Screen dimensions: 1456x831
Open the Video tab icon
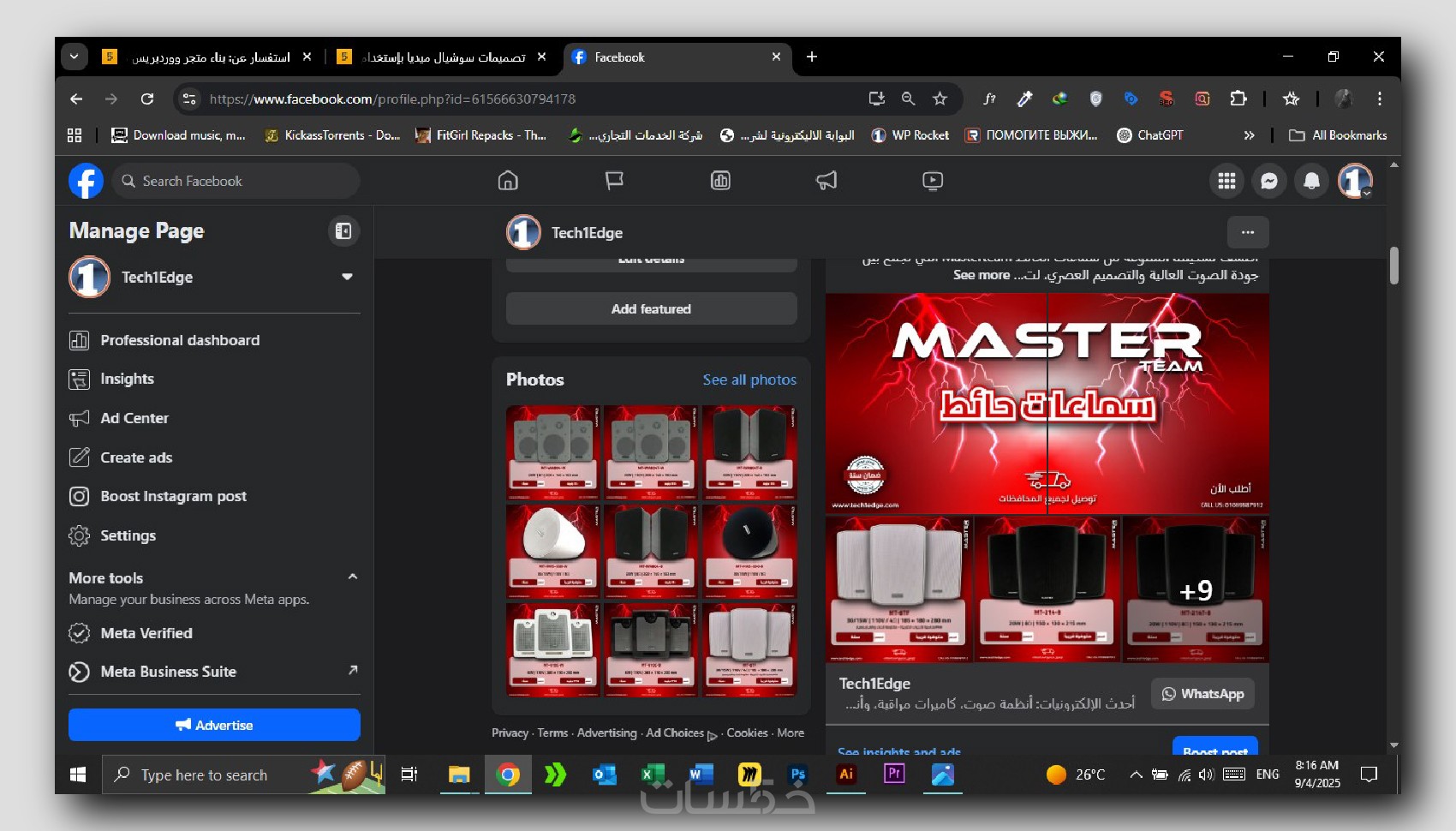tap(933, 181)
